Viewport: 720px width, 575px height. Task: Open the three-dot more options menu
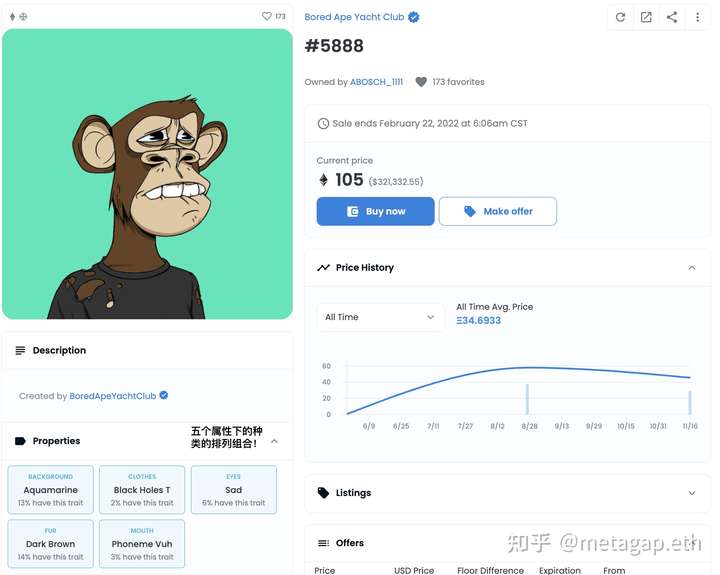point(698,17)
